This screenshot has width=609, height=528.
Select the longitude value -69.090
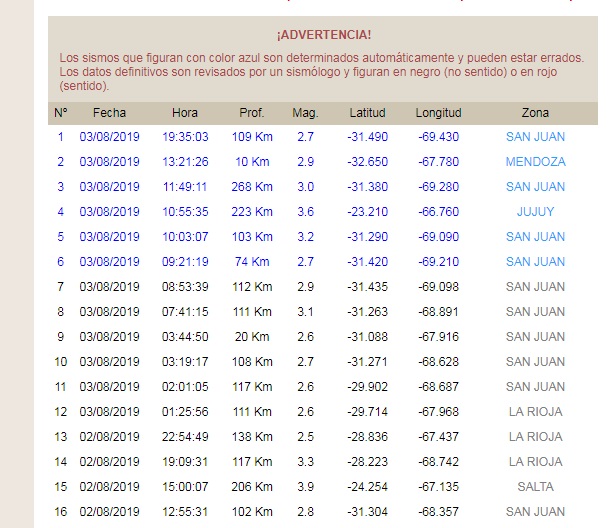click(438, 237)
